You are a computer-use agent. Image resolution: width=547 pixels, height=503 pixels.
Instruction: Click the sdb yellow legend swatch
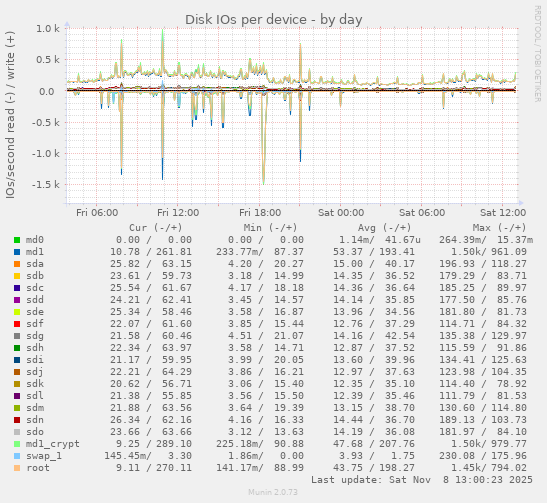(x=17, y=276)
